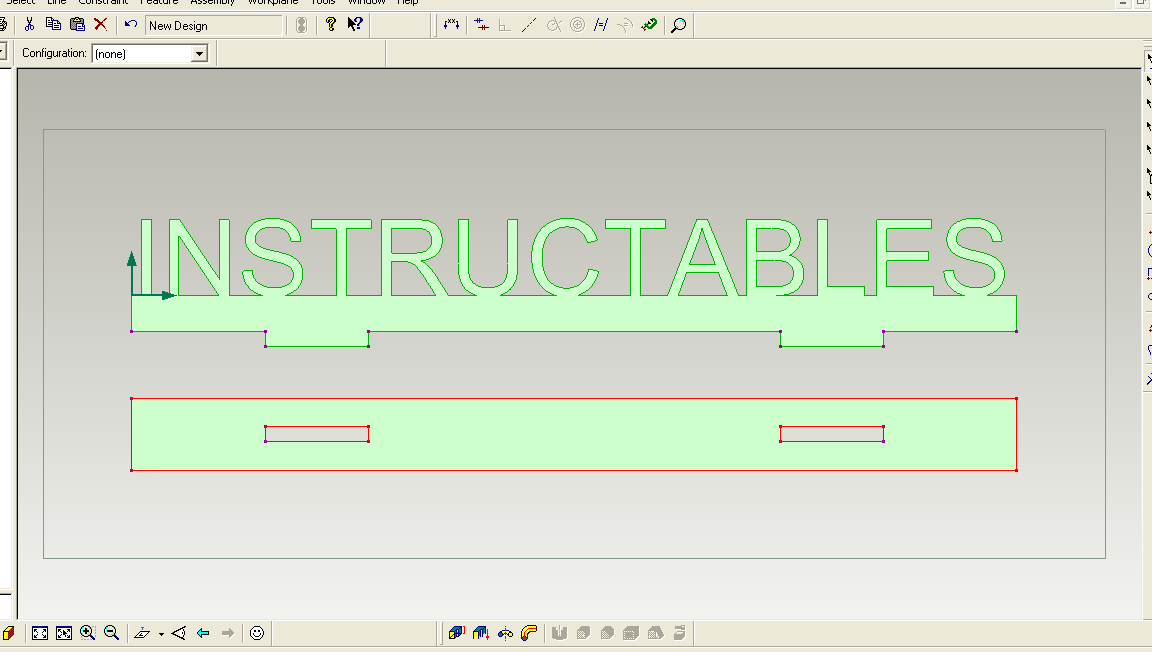The width and height of the screenshot is (1152, 652).
Task: Select the Sweep feature icon
Action: coord(529,633)
